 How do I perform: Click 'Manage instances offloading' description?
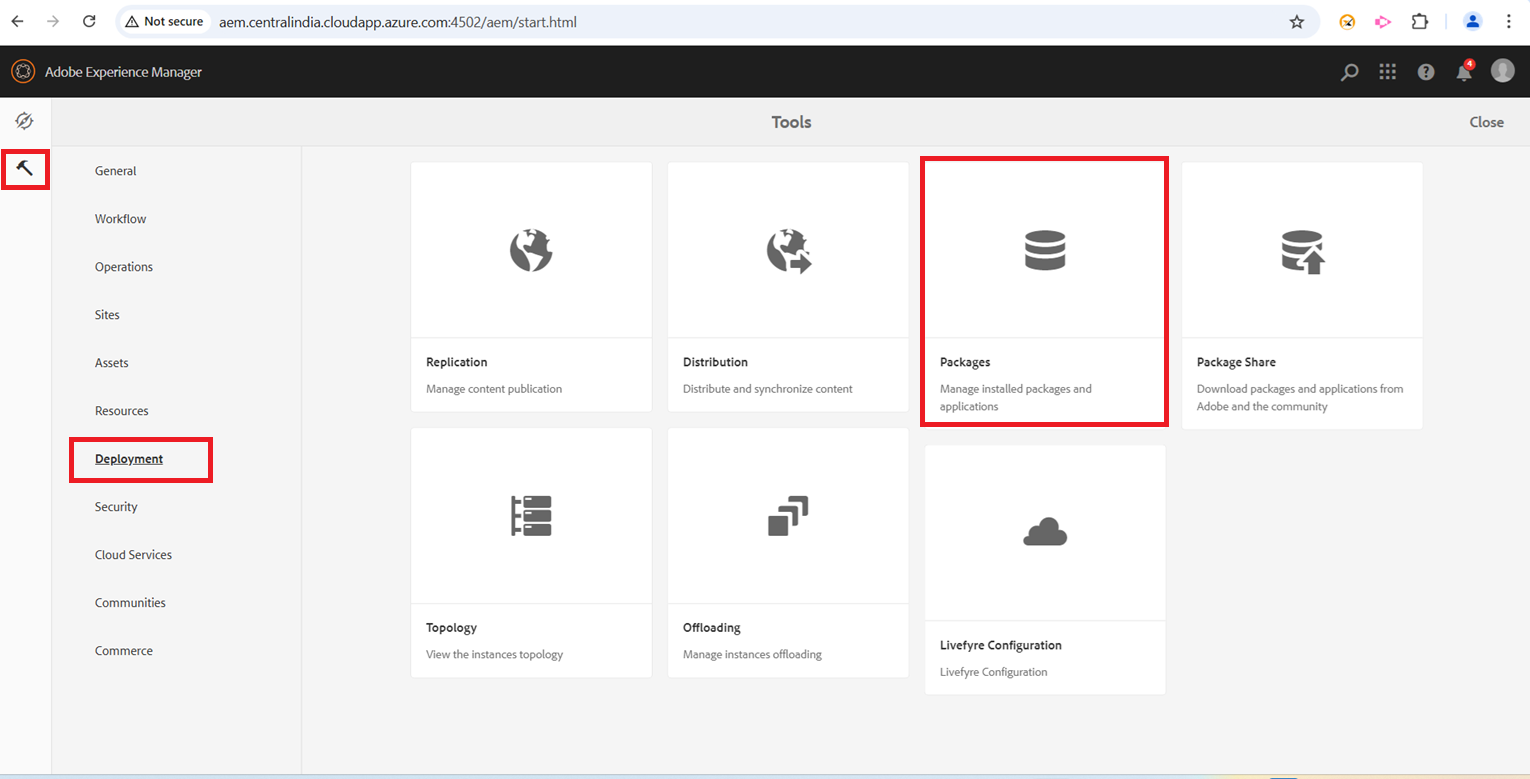tap(752, 655)
